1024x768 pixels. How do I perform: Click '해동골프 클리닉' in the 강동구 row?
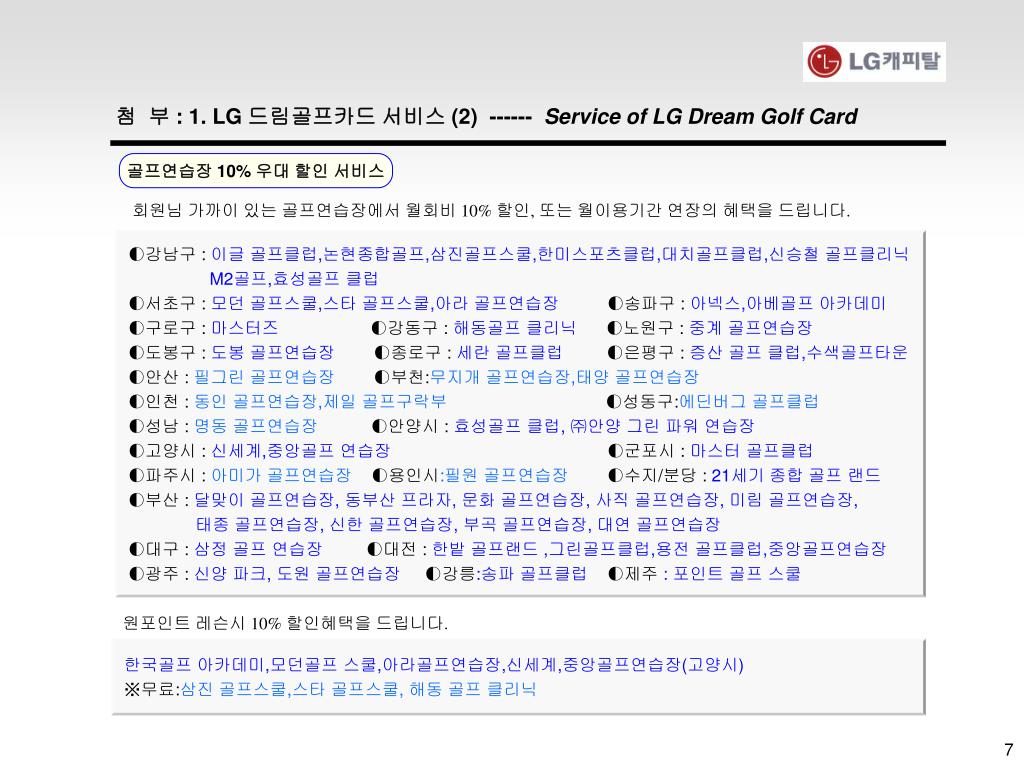[515, 328]
